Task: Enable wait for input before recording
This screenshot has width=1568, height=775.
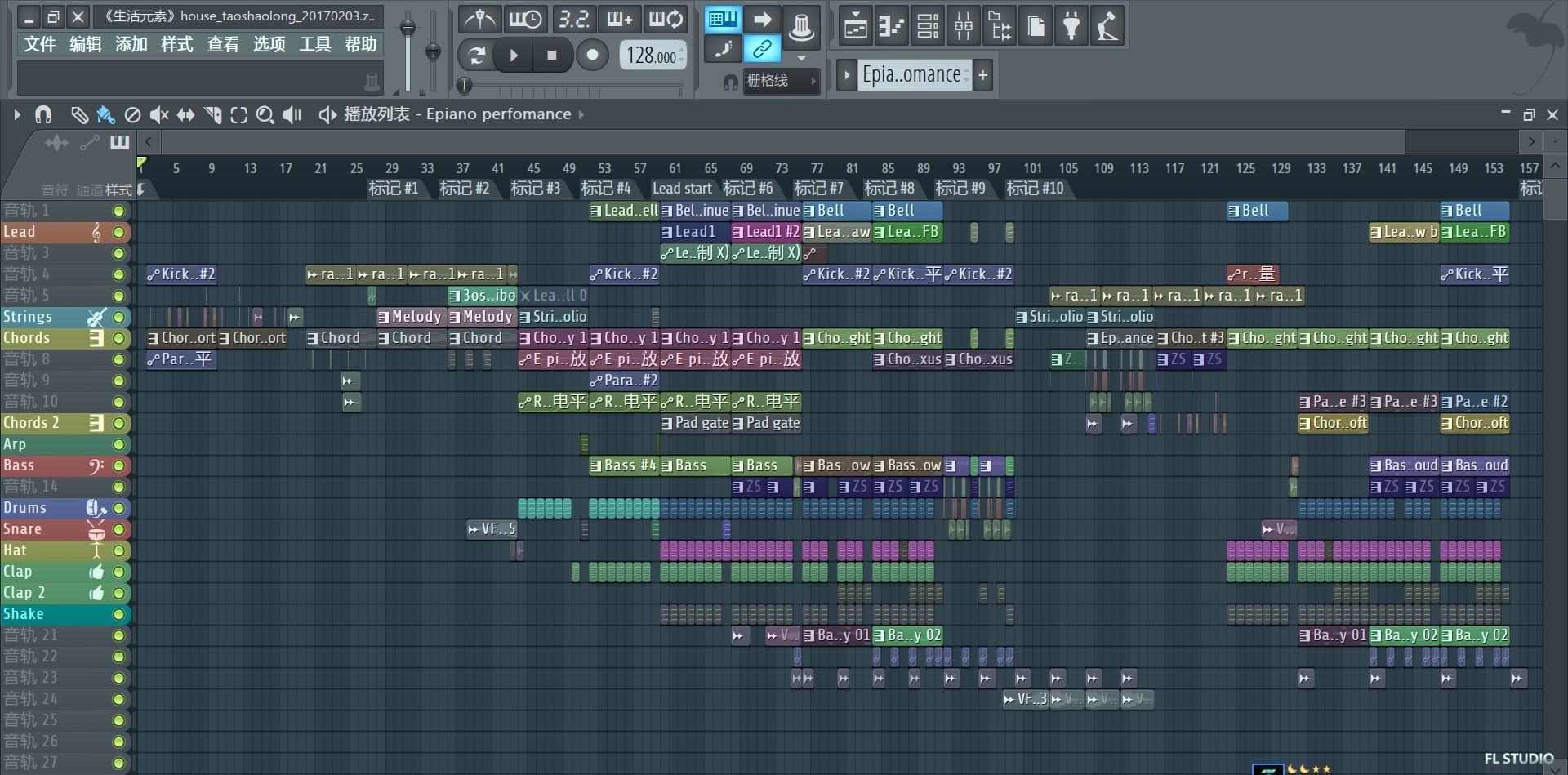Action: pyautogui.click(x=525, y=19)
